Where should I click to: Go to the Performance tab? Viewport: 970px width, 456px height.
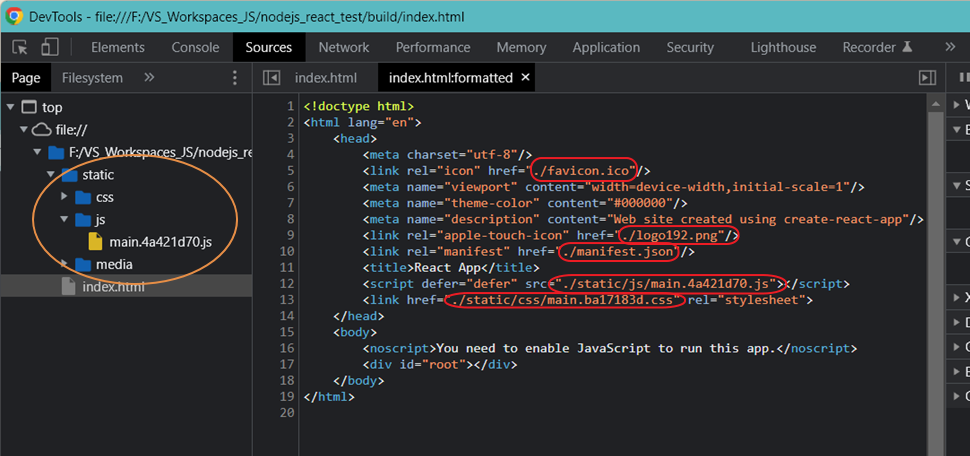433,48
